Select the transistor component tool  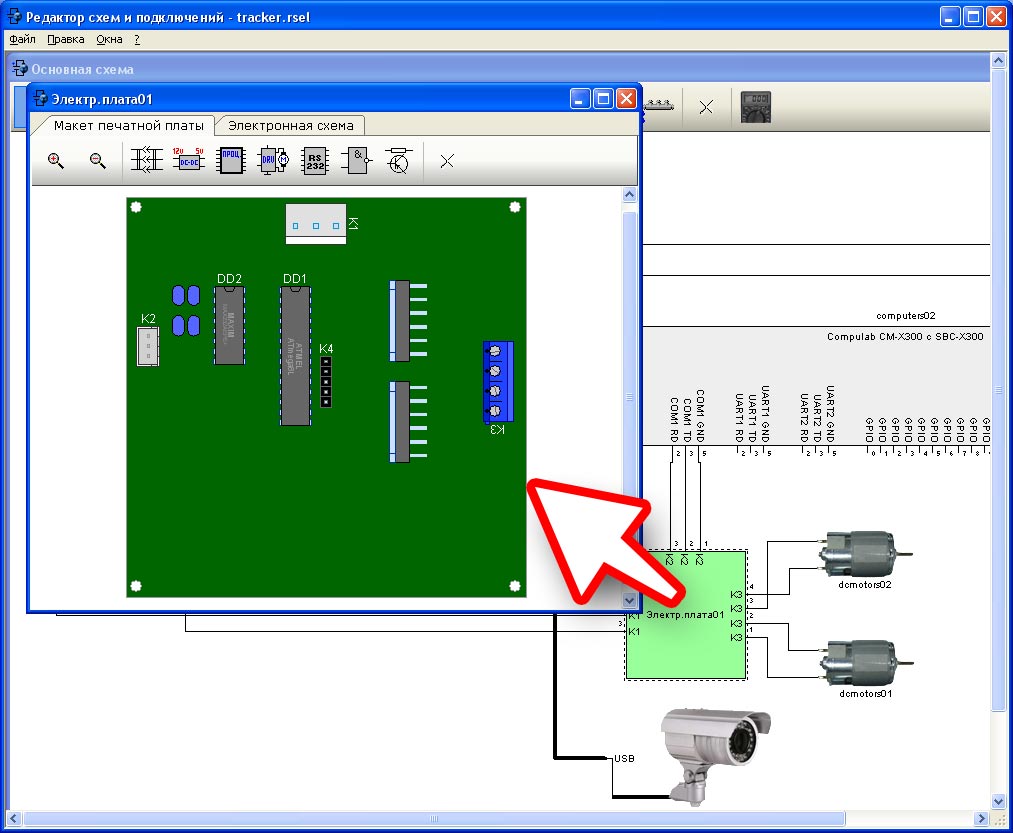[x=399, y=160]
